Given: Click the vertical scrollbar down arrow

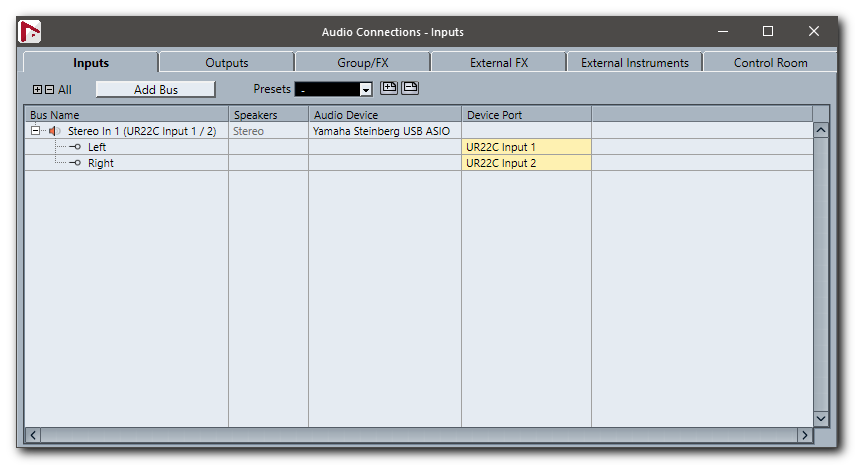Looking at the screenshot, I should pyautogui.click(x=821, y=418).
